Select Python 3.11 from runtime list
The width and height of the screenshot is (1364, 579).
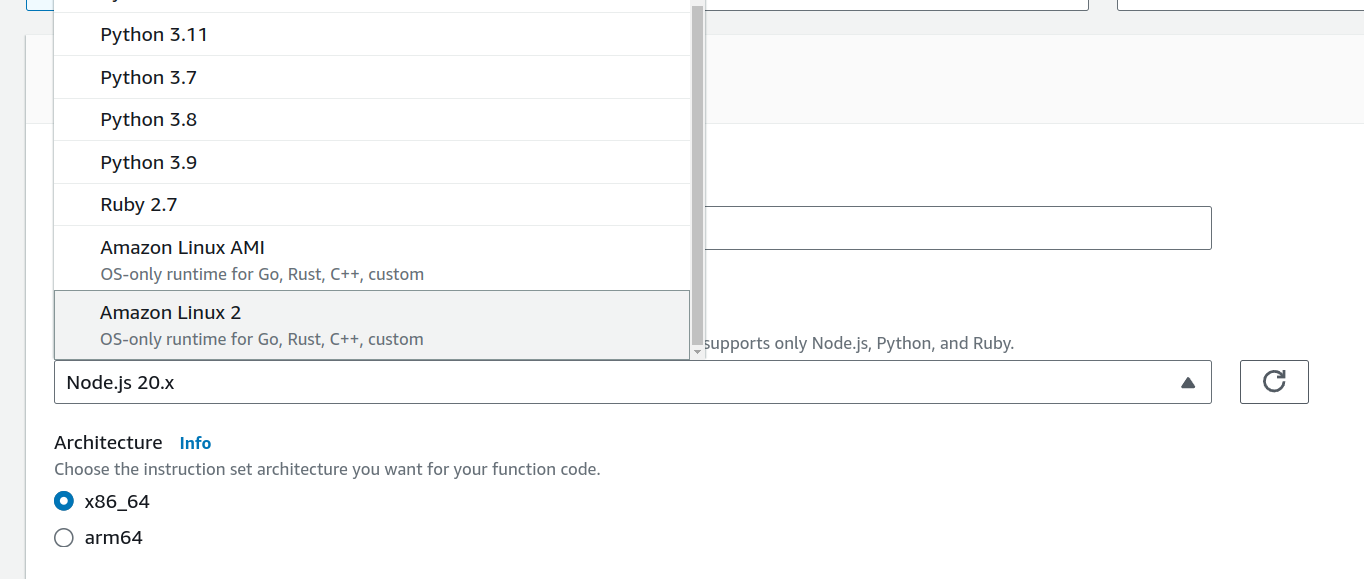point(153,34)
